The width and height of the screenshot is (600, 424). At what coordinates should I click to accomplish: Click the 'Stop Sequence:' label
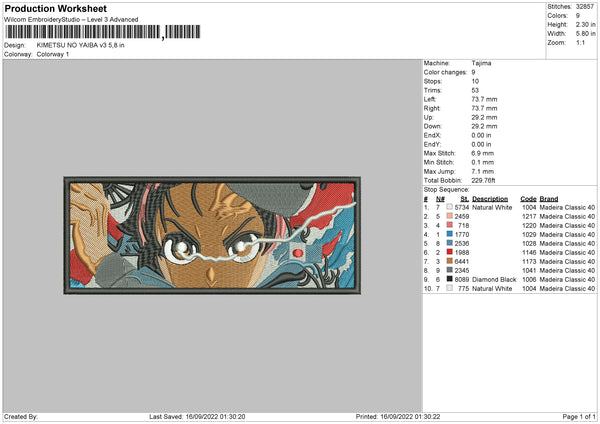(x=446, y=190)
